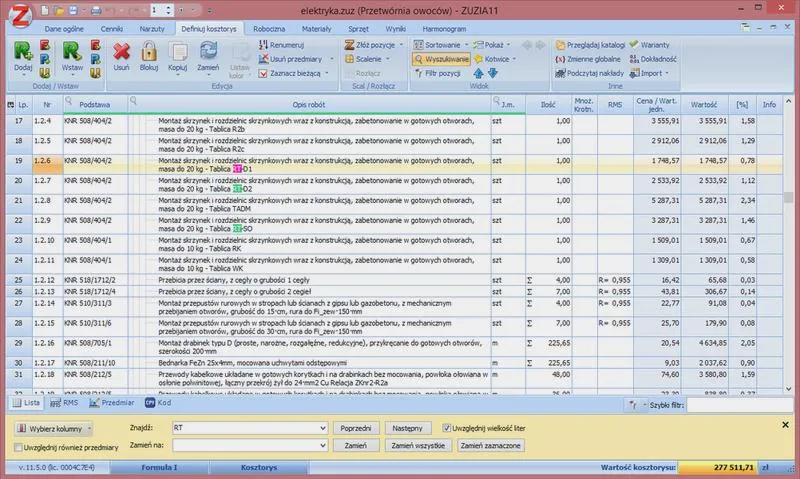Switch to the RMS bottom tab
Viewport: 800px width, 479px height.
click(x=64, y=403)
